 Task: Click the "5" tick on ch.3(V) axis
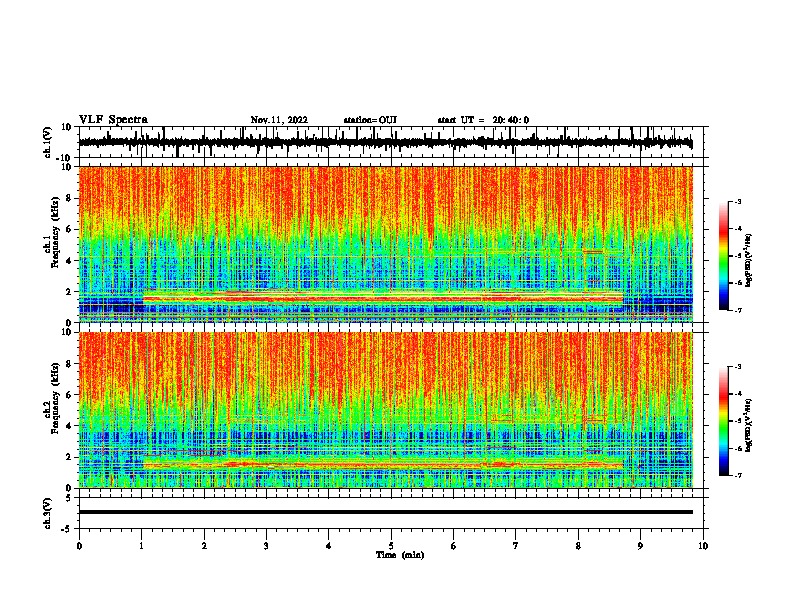coord(69,498)
